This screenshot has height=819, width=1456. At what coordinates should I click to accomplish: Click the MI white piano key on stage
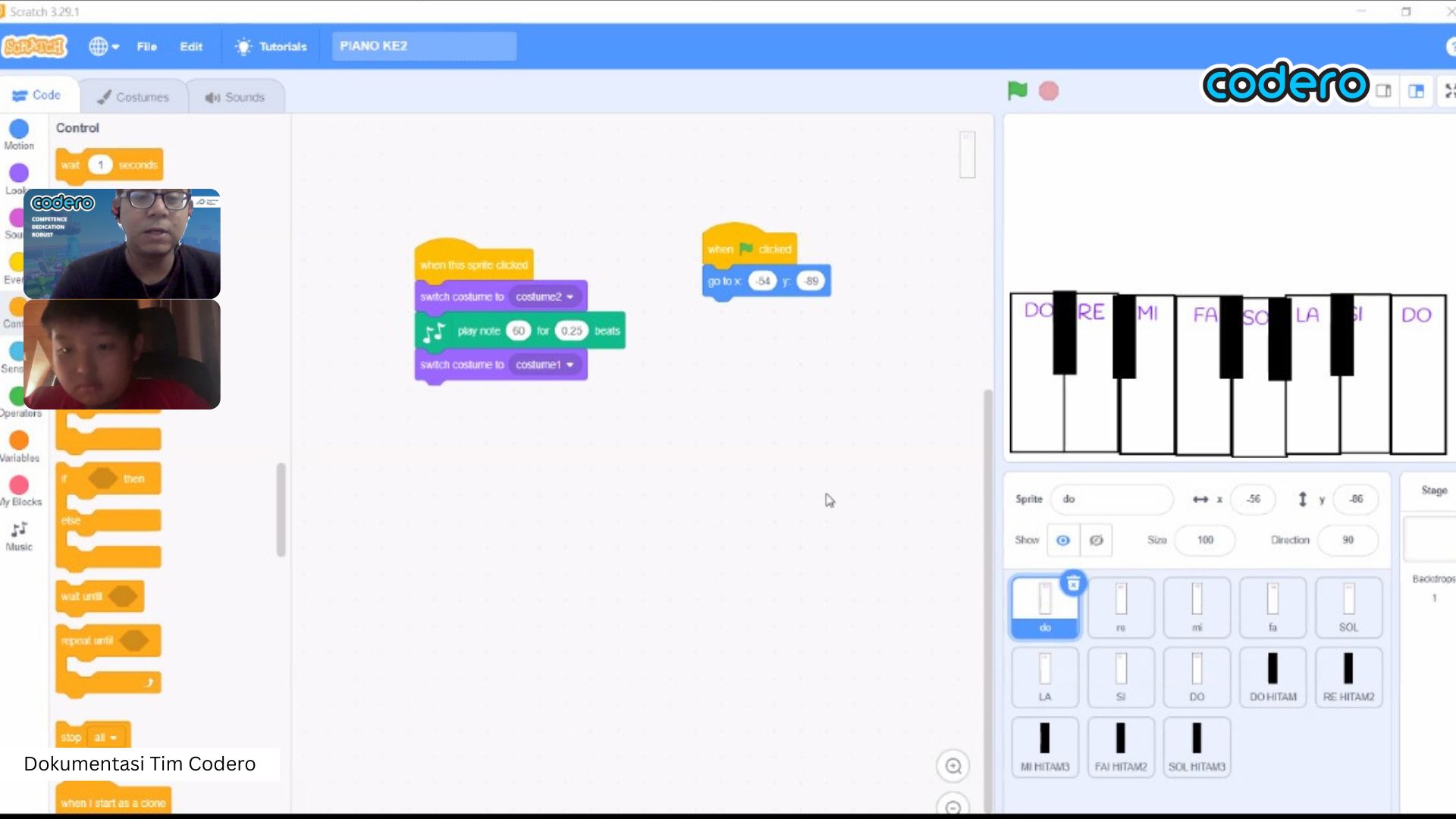1147,409
